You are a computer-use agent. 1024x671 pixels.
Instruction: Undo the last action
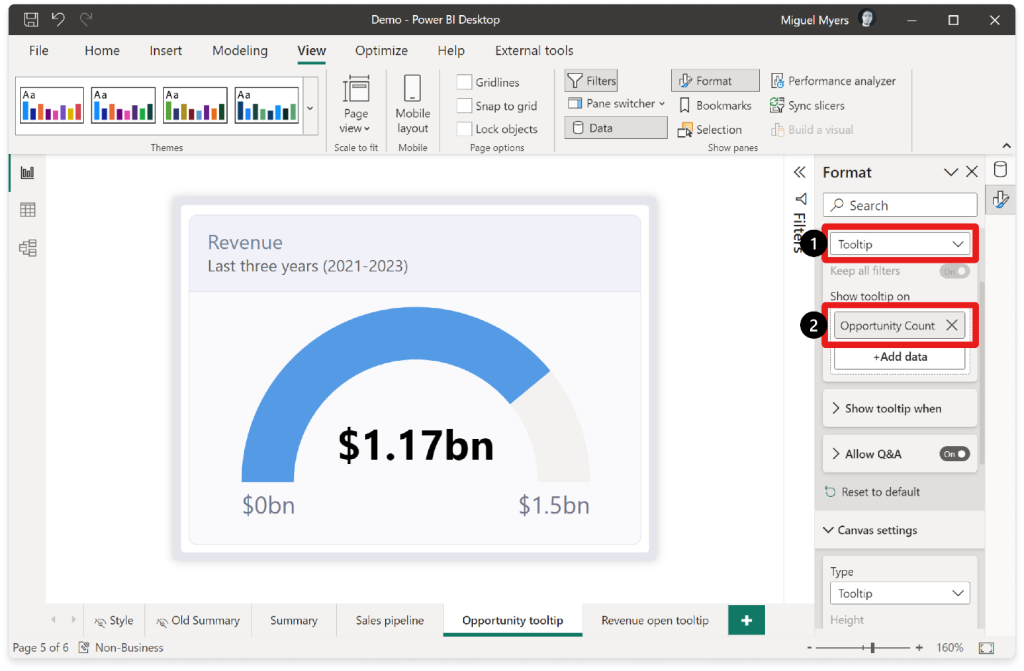[x=58, y=20]
